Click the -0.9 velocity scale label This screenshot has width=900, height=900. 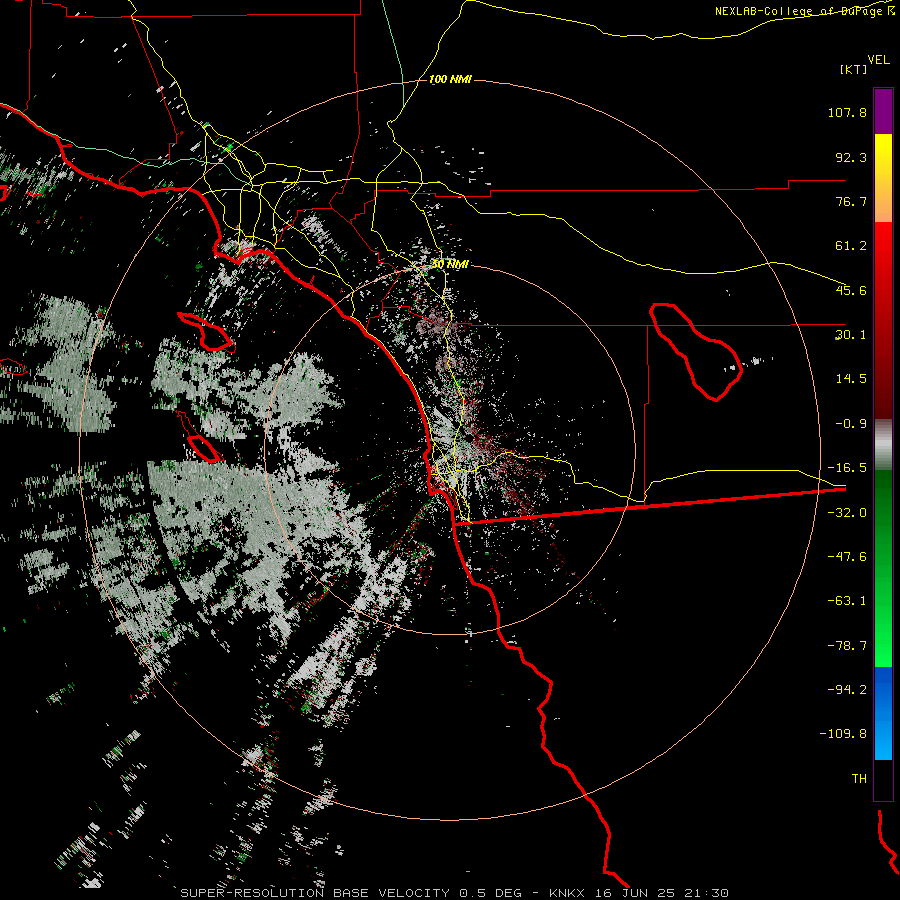tap(851, 424)
